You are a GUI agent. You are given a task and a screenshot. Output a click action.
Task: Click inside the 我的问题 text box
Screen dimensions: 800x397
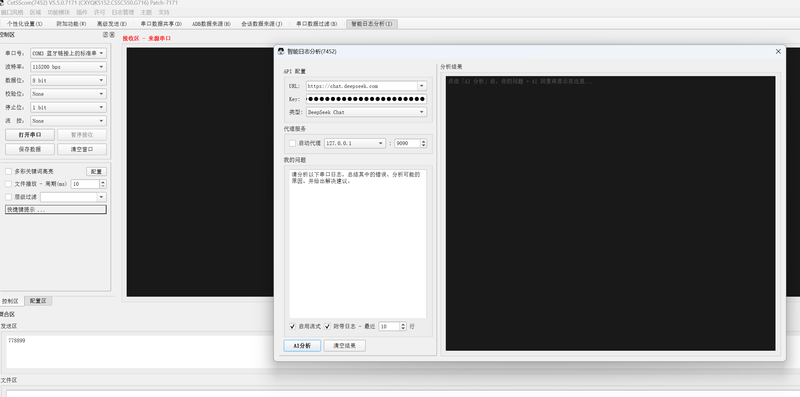point(358,244)
